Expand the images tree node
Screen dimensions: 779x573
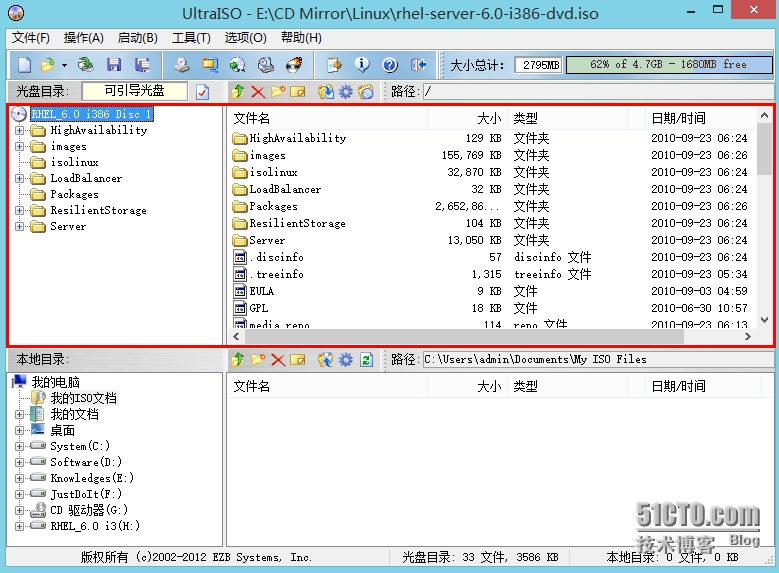[x=19, y=147]
